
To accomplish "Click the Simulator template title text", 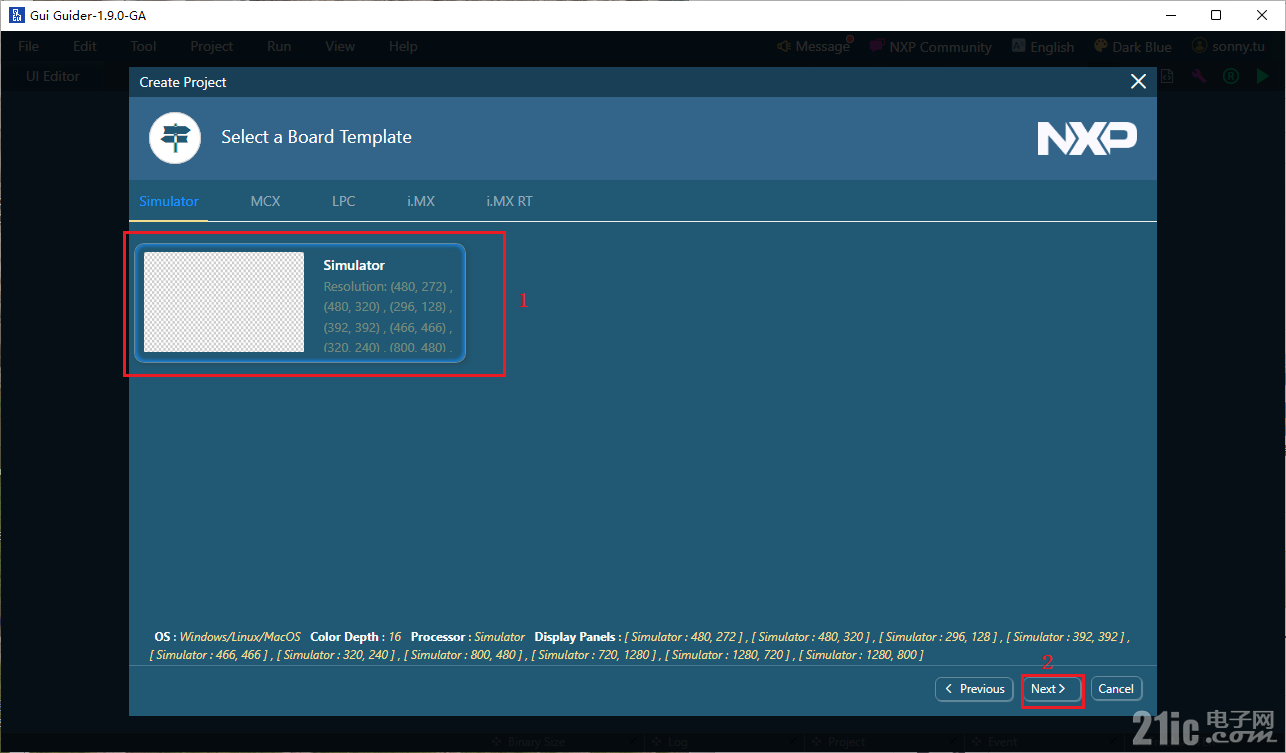I will 354,265.
